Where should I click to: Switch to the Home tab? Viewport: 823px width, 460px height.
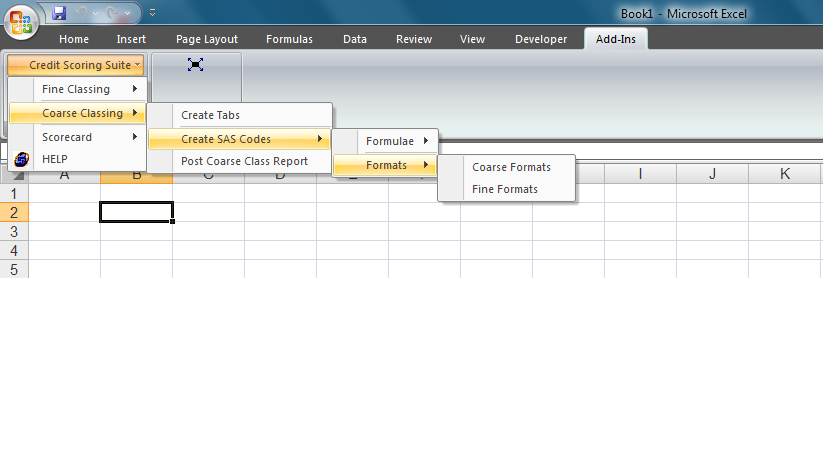[x=74, y=39]
